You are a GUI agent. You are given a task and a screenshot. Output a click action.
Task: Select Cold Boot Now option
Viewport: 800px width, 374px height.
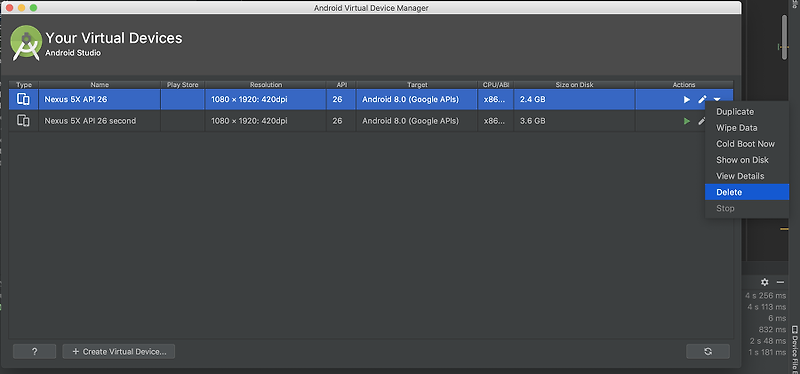click(747, 144)
